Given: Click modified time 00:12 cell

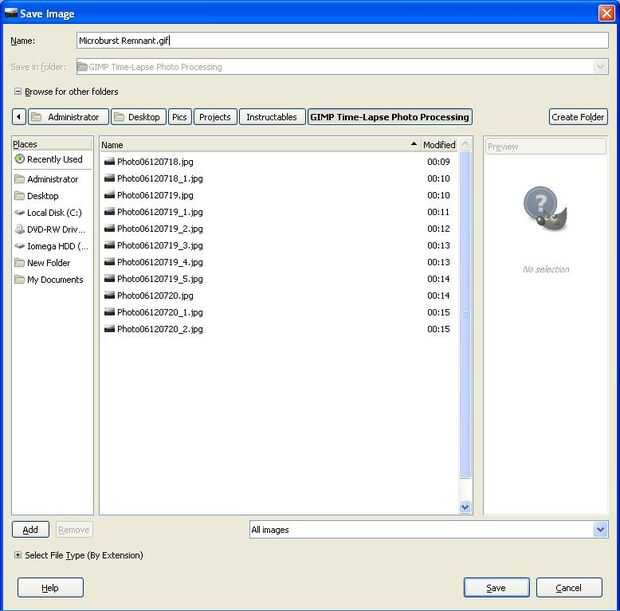Looking at the screenshot, I should click(439, 229).
